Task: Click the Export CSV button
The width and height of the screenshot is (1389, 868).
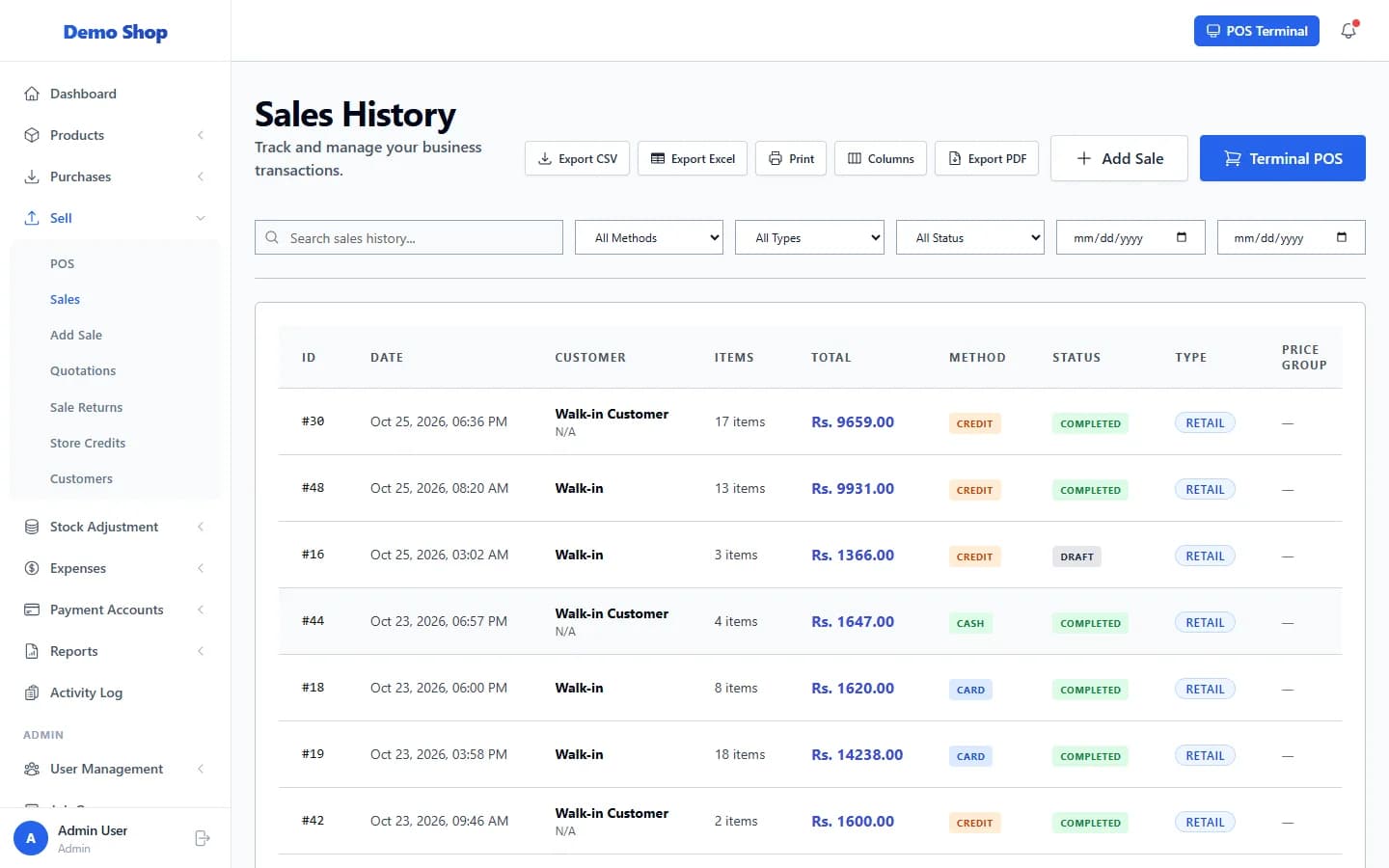Action: [577, 158]
